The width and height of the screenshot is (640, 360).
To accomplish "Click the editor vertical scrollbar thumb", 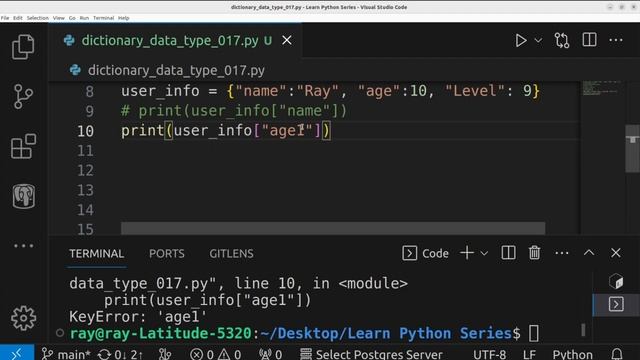I will tap(632, 149).
